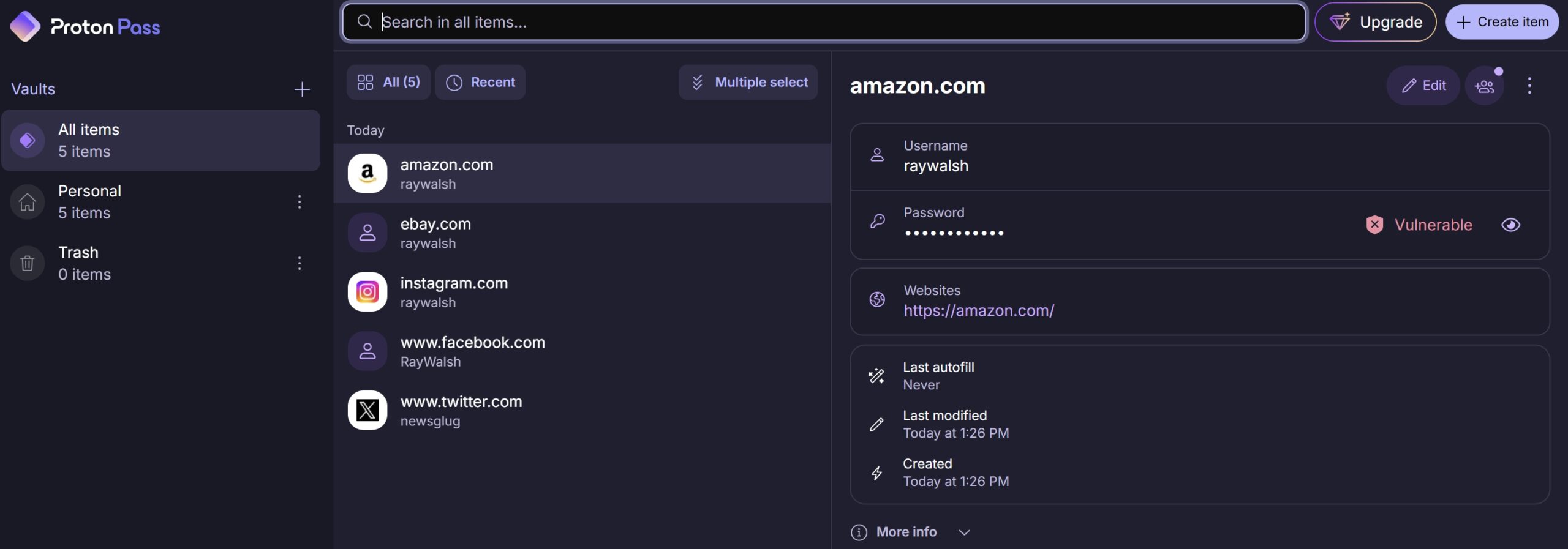The height and width of the screenshot is (549, 1568).
Task: Copy the username raywalsh
Action: tap(936, 166)
